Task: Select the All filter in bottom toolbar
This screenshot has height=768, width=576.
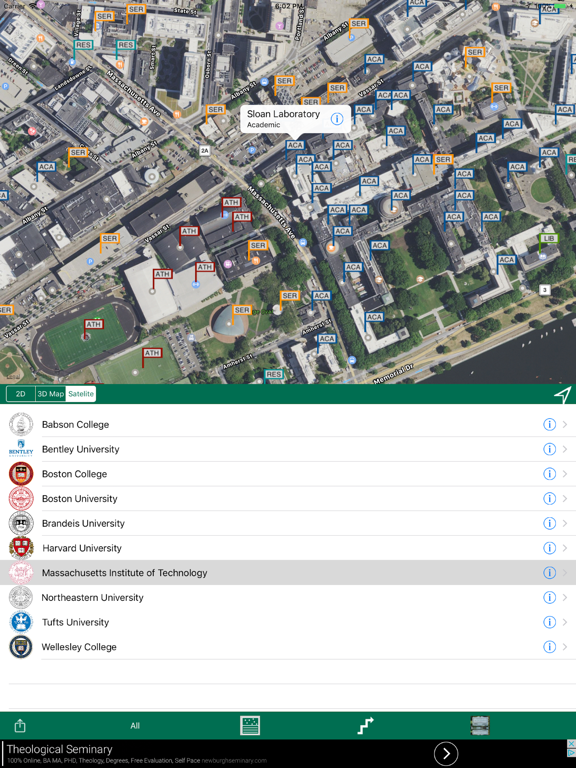Action: (135, 726)
